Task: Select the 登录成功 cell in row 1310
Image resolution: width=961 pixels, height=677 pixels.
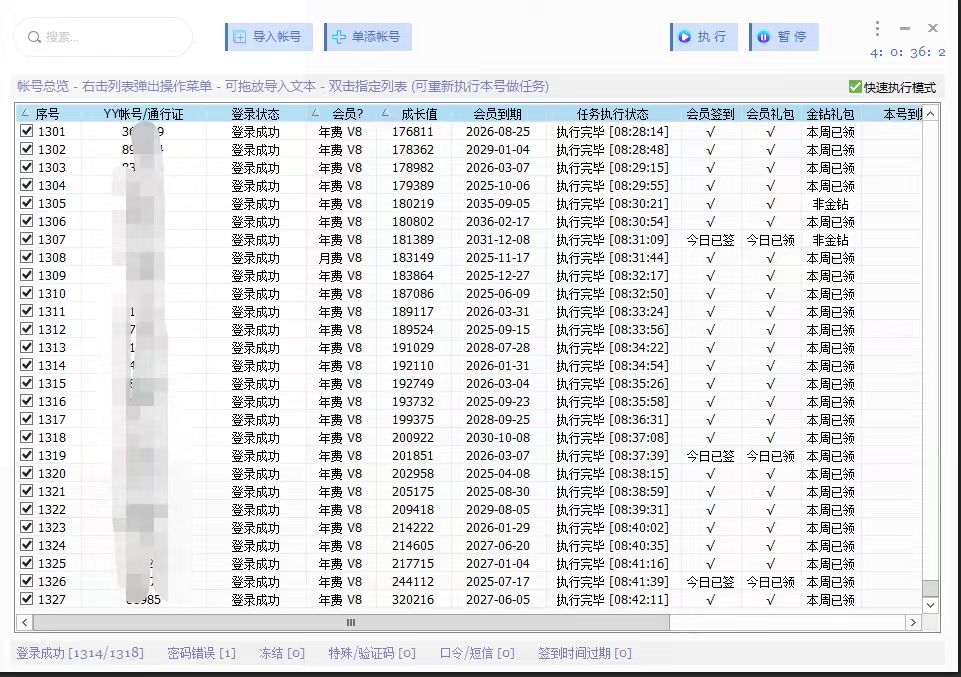Action: tap(256, 293)
